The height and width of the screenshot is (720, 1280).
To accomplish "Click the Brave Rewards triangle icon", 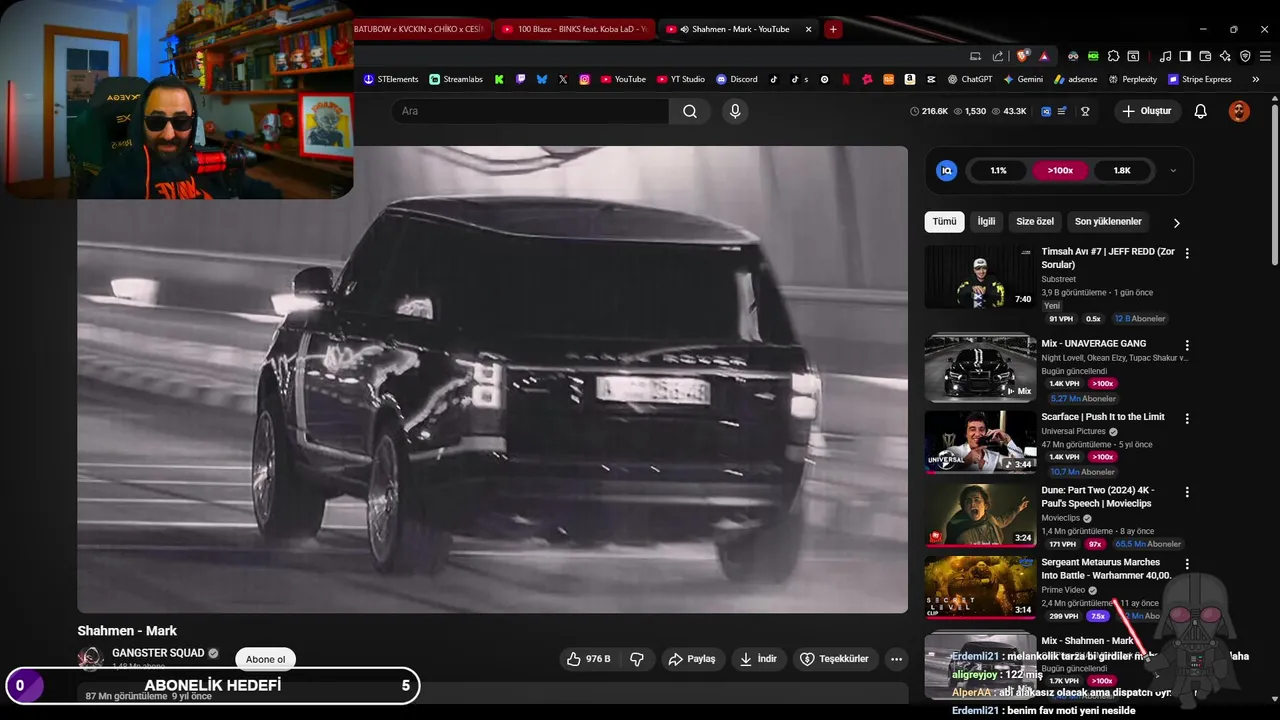I will tap(1044, 57).
